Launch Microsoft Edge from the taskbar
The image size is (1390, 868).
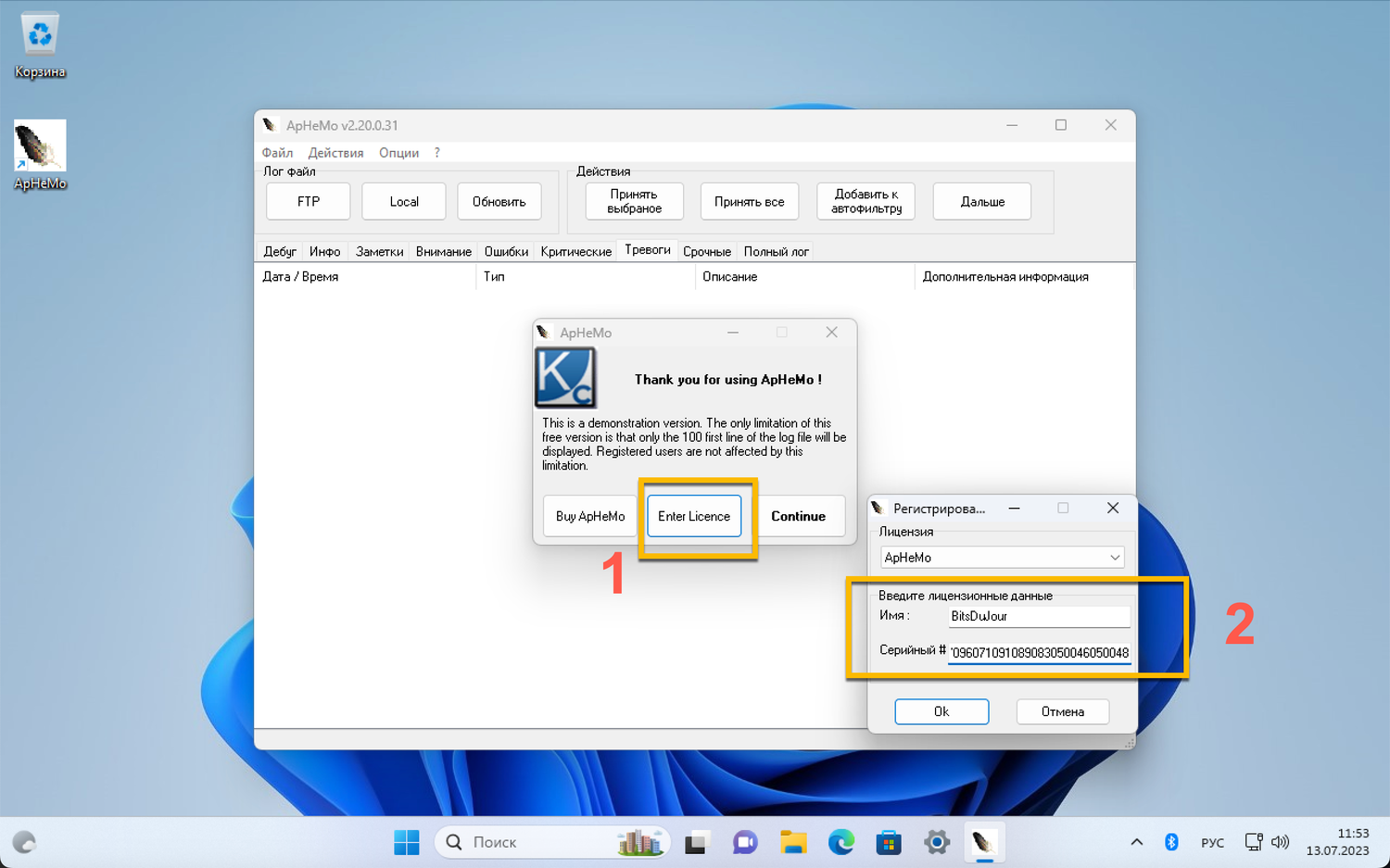point(841,842)
